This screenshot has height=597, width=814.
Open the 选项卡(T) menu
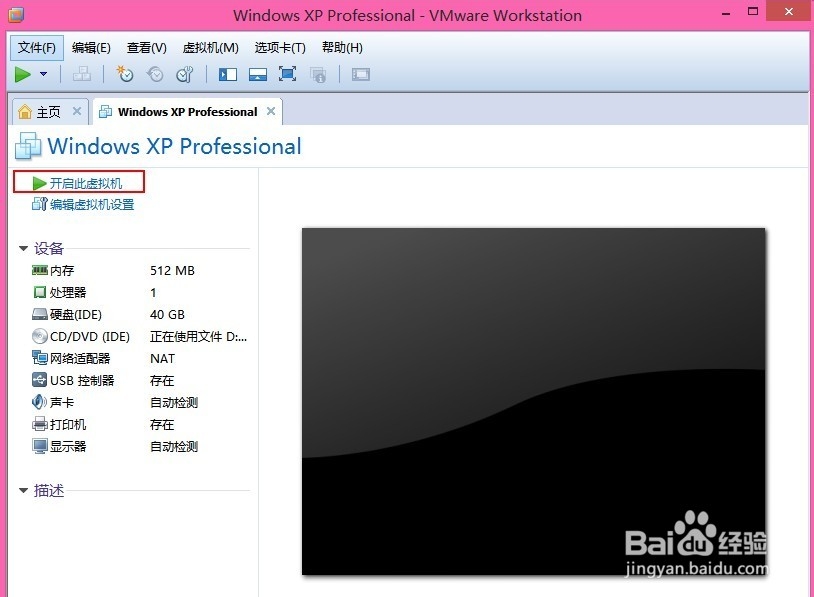click(280, 48)
